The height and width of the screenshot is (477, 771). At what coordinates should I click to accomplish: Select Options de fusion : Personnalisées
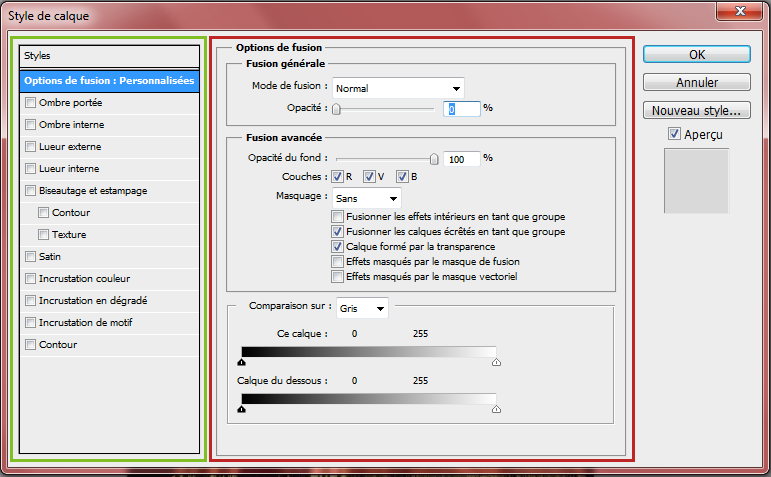point(109,81)
